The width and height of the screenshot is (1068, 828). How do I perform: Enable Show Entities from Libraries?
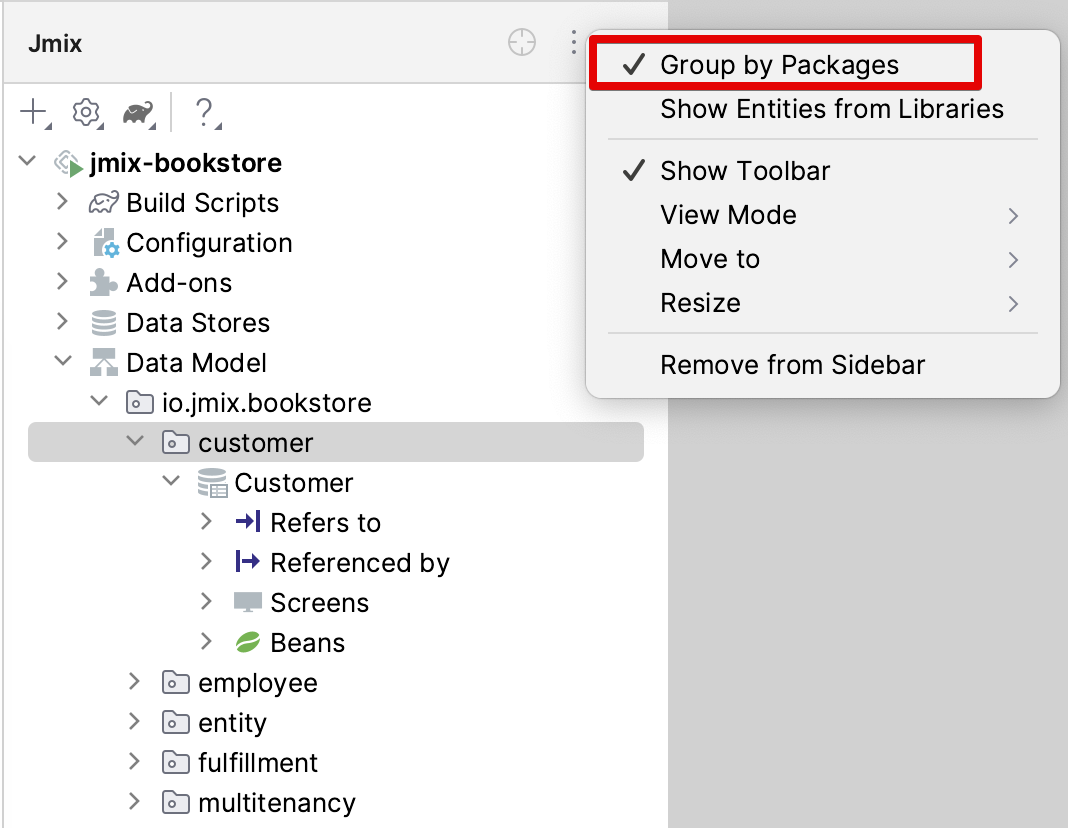[823, 109]
